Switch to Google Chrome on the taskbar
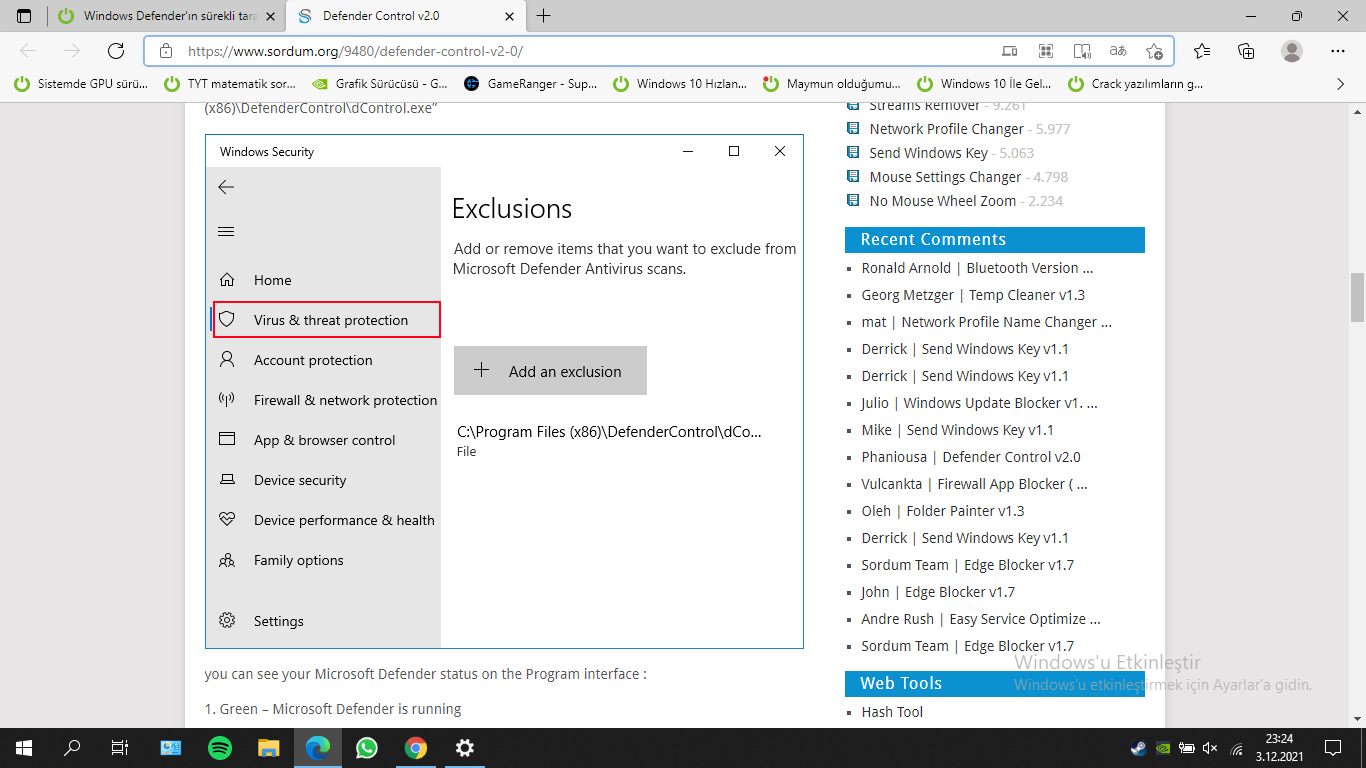Viewport: 1366px width, 768px height. [416, 748]
